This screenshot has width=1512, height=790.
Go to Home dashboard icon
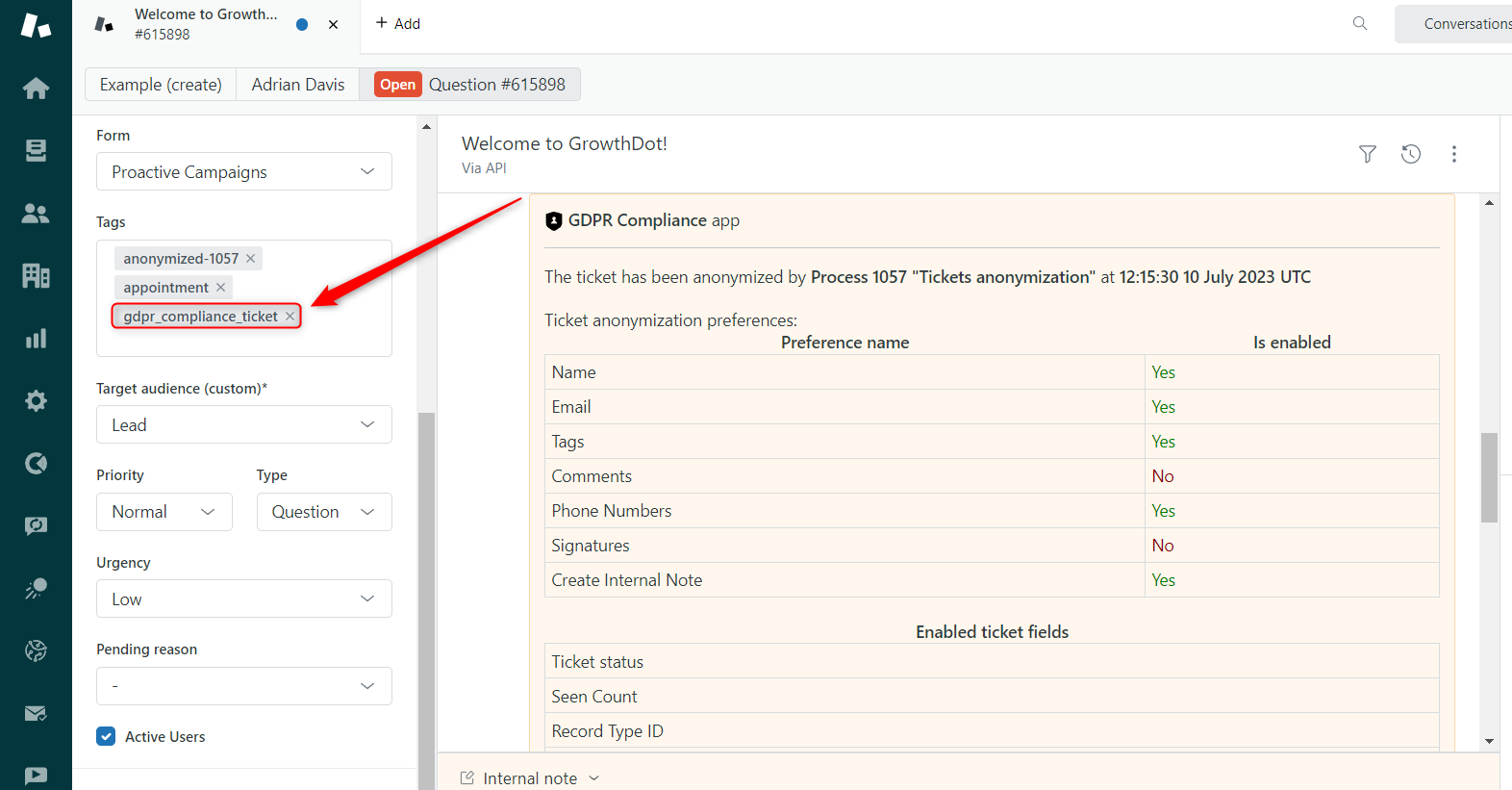pyautogui.click(x=36, y=89)
